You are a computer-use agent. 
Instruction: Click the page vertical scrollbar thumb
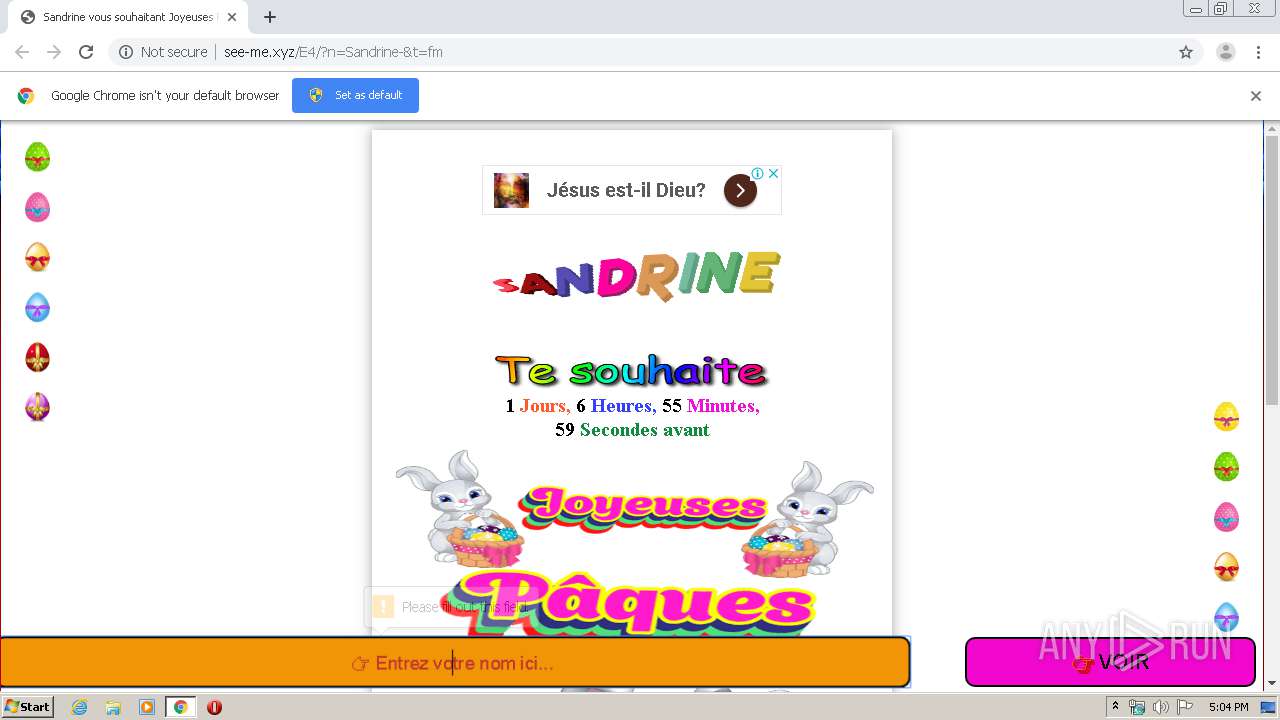[1272, 270]
